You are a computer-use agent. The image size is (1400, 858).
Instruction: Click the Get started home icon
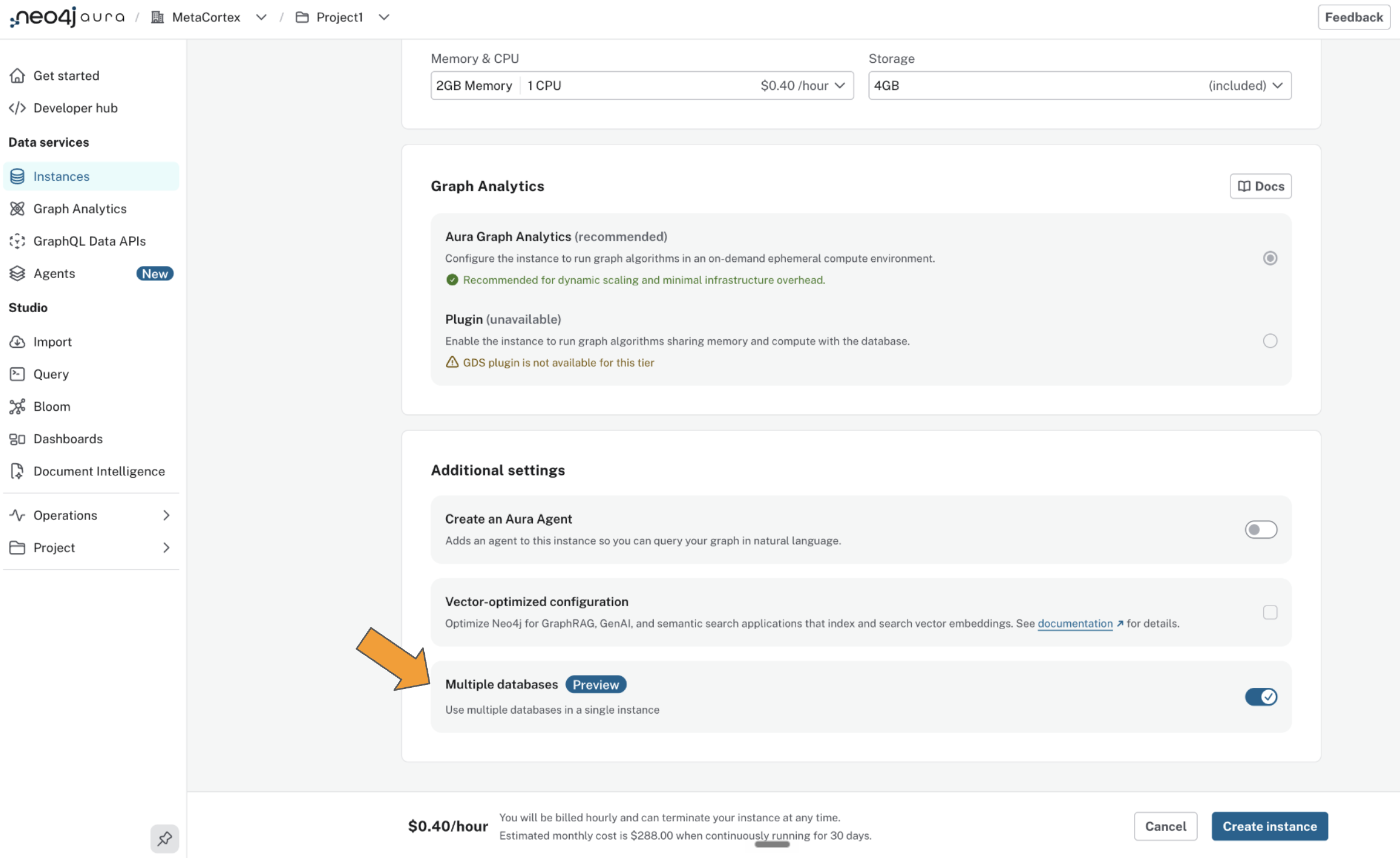(18, 76)
